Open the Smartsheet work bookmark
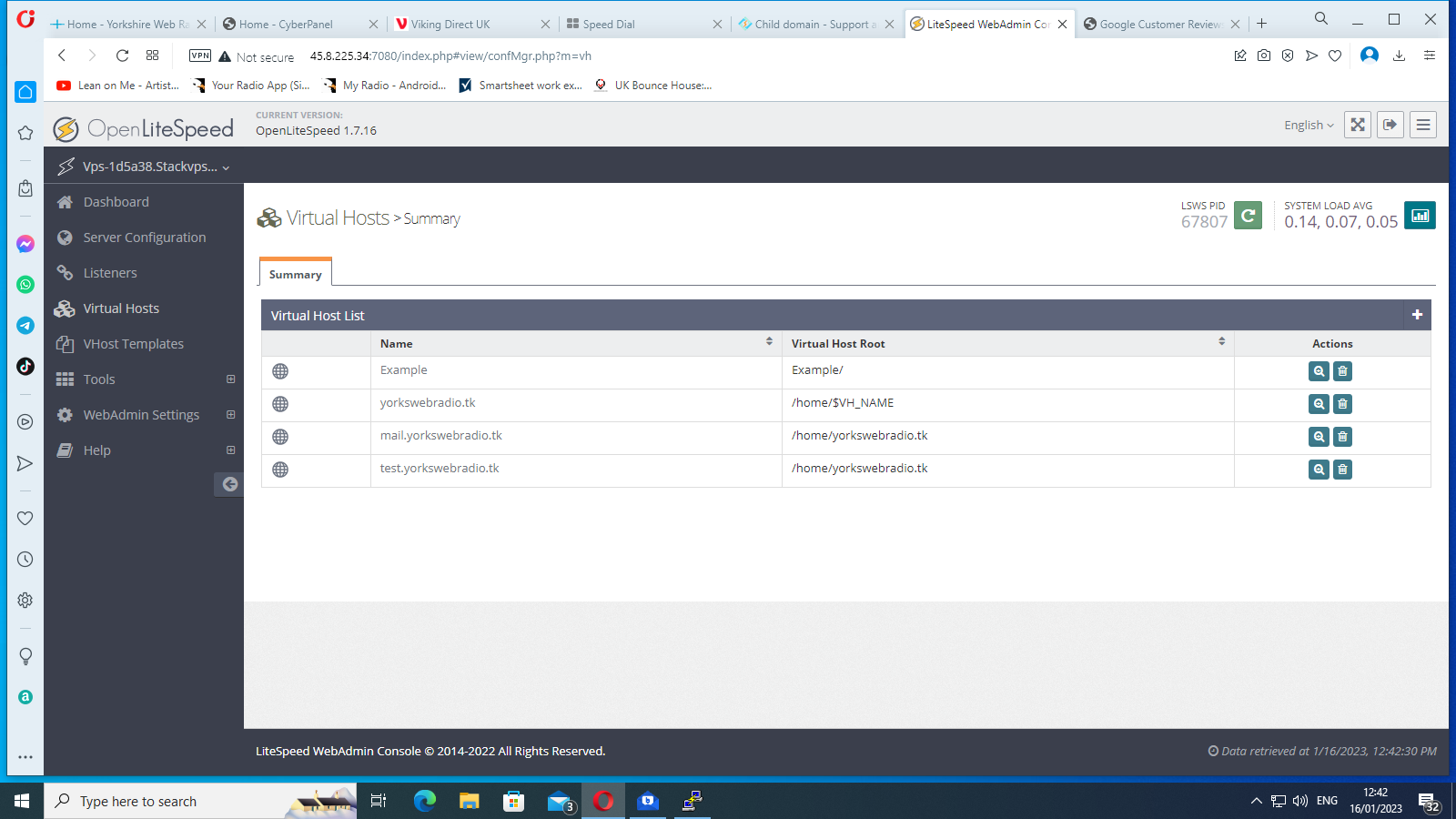 521,86
